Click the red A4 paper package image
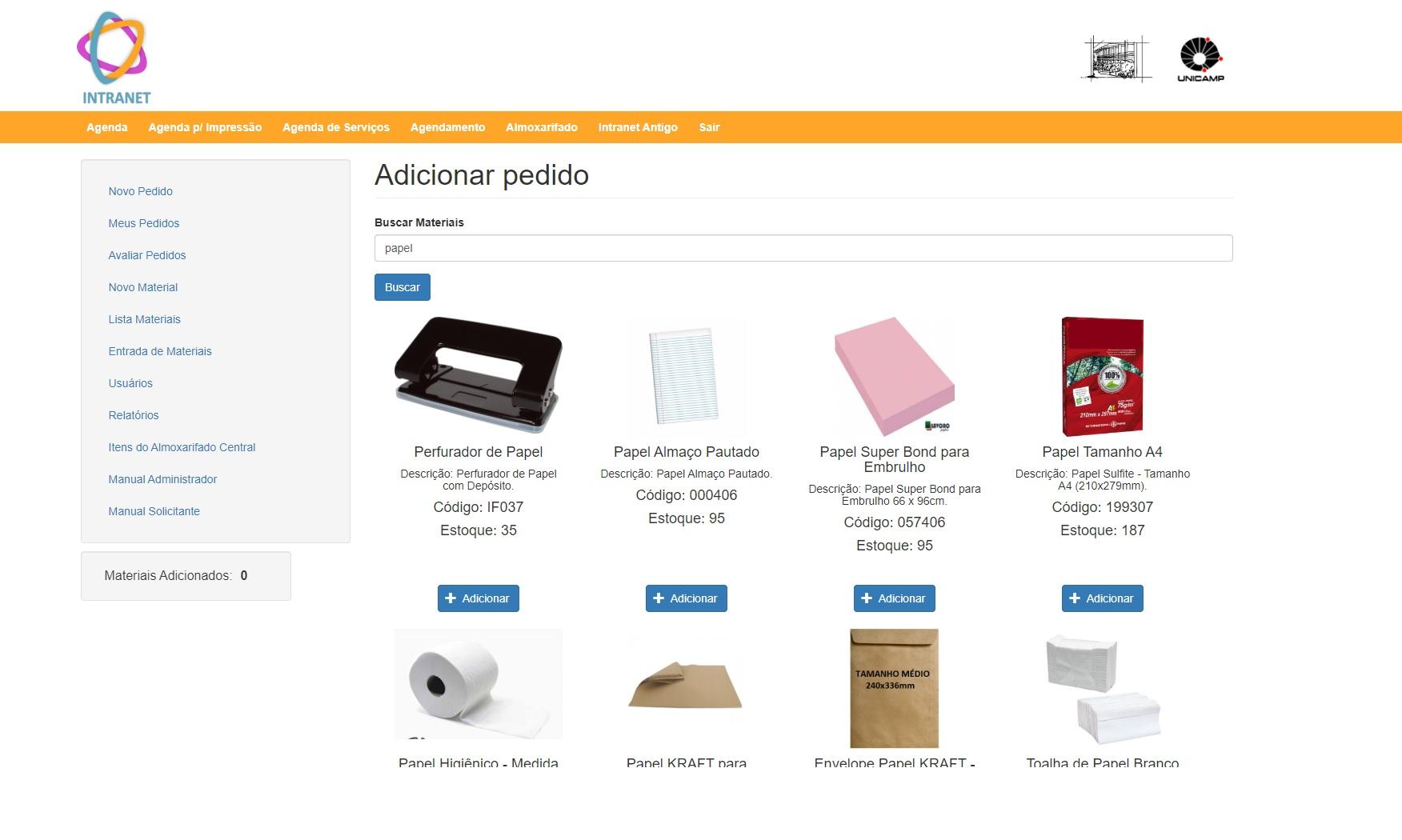This screenshot has width=1402, height=840. [x=1103, y=376]
